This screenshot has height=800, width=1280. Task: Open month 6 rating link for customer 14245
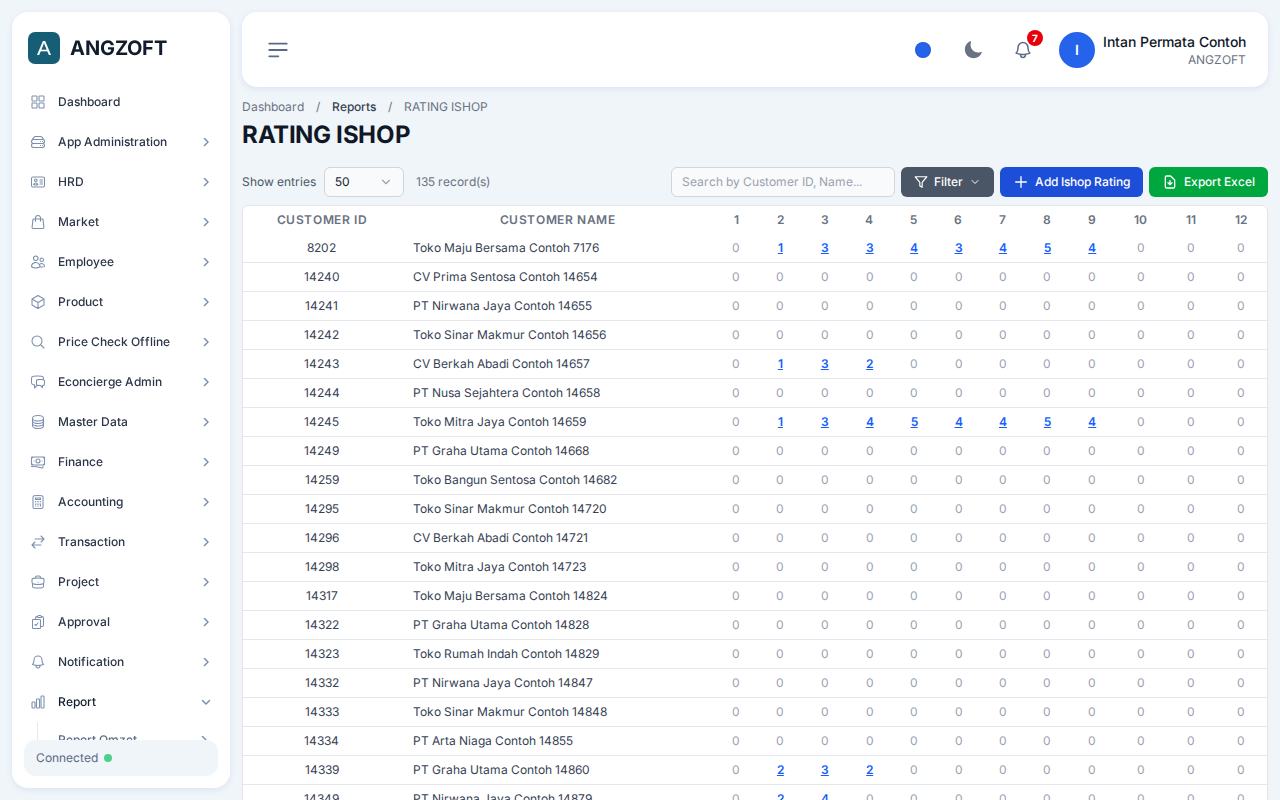click(958, 422)
